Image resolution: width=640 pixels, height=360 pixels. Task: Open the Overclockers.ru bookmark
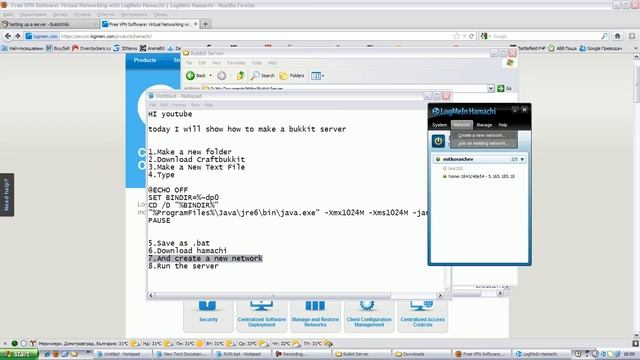91,48
